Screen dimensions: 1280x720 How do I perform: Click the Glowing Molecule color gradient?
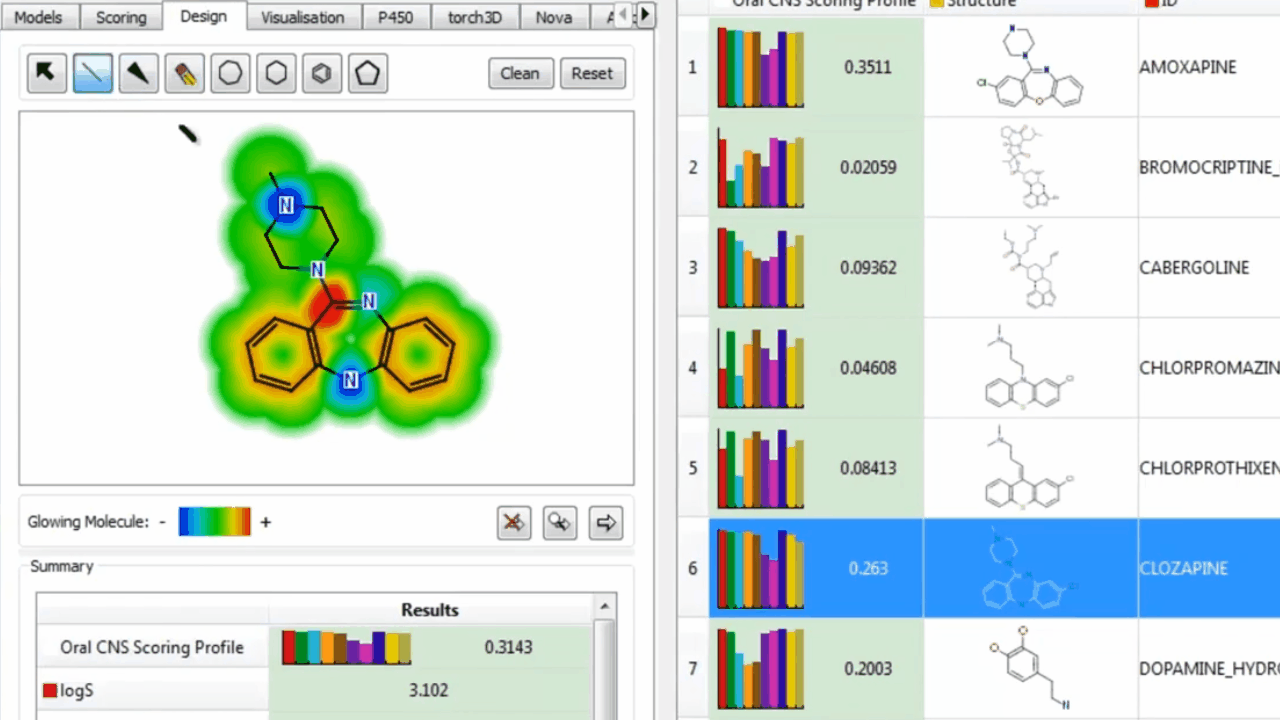coord(215,521)
